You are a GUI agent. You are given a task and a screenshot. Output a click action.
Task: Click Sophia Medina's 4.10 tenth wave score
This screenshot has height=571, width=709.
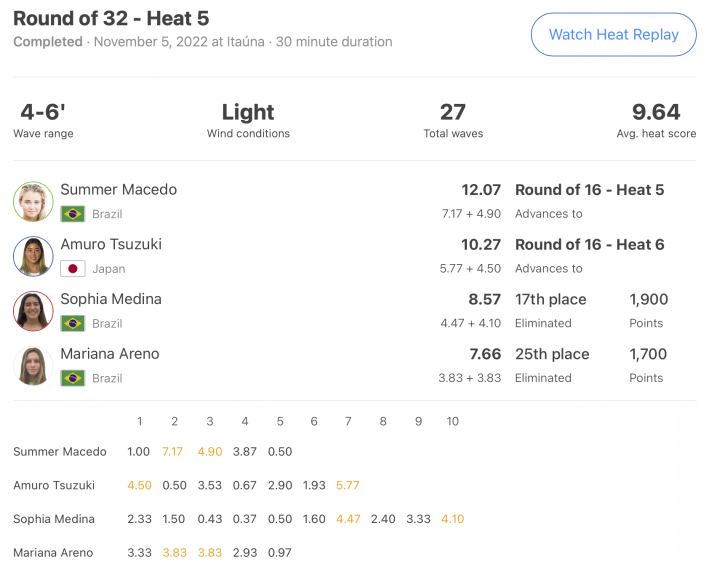(x=453, y=519)
